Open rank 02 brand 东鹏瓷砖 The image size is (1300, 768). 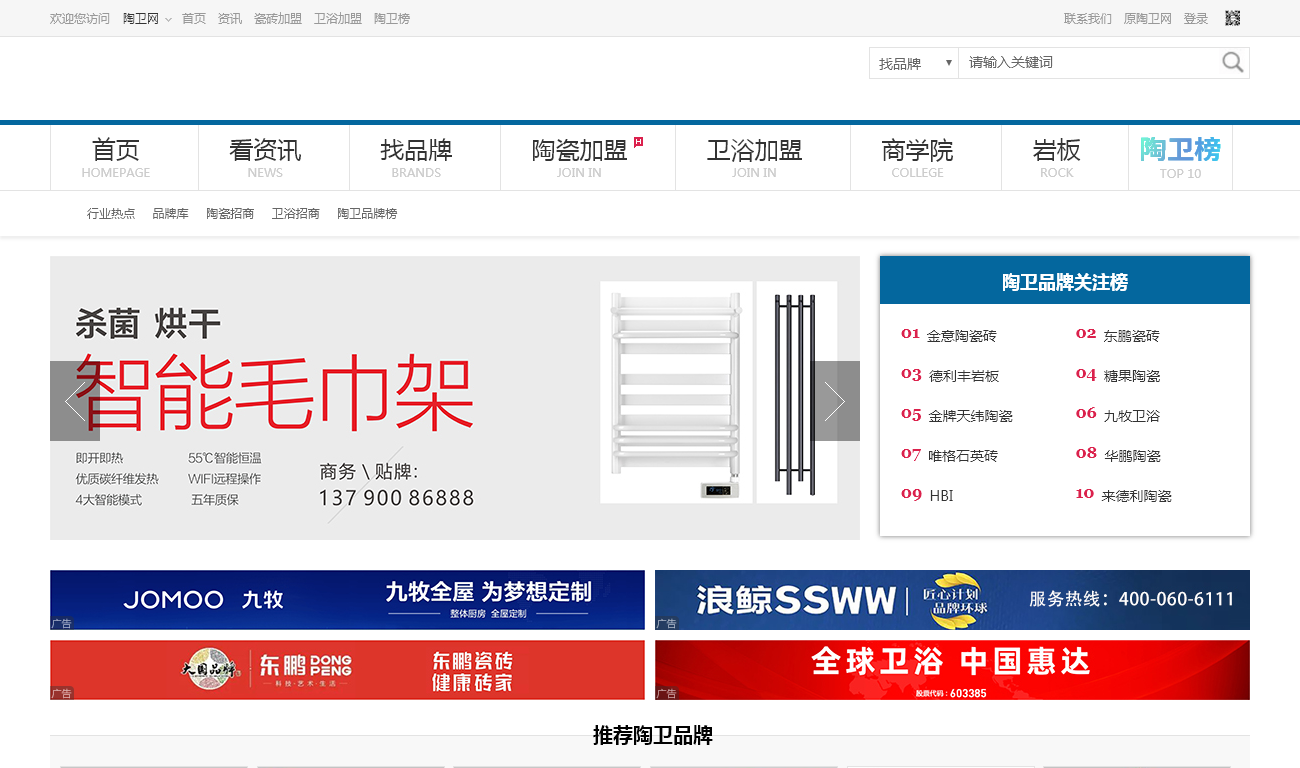pos(1131,336)
